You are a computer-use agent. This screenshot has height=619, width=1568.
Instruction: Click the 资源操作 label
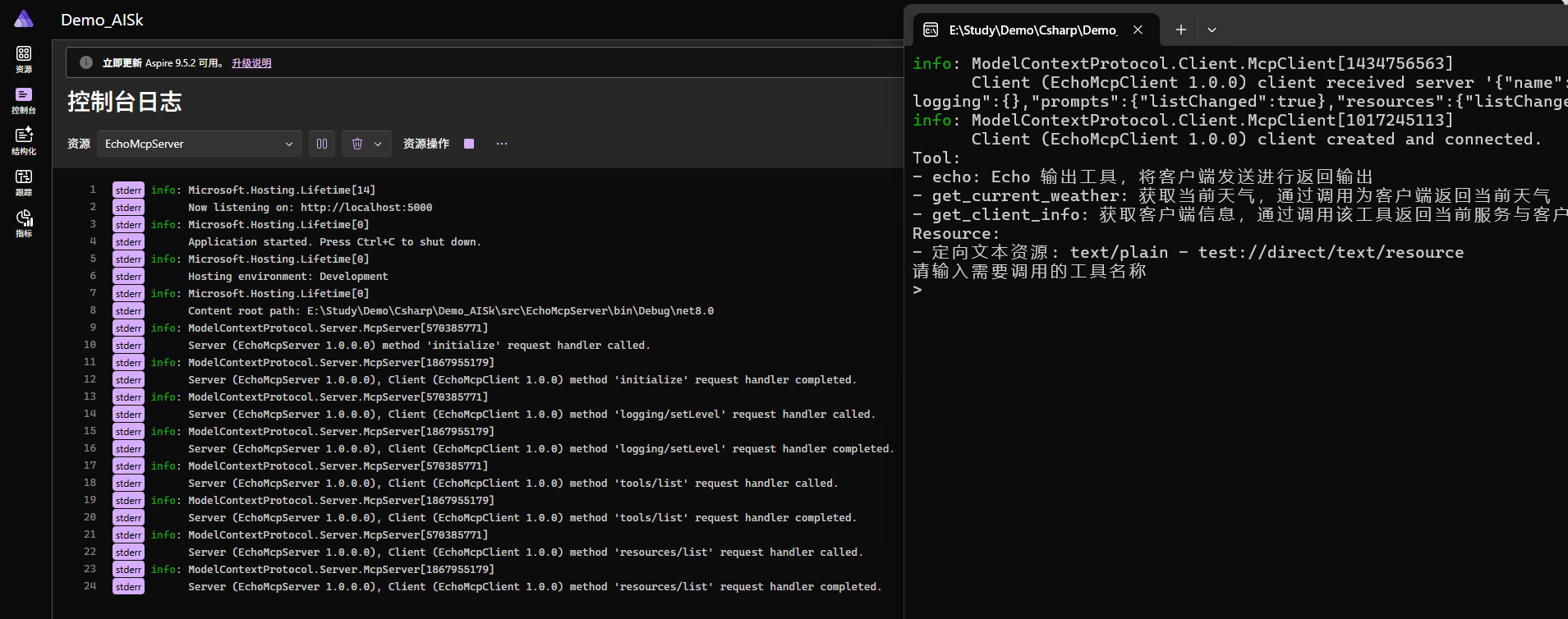(x=426, y=144)
